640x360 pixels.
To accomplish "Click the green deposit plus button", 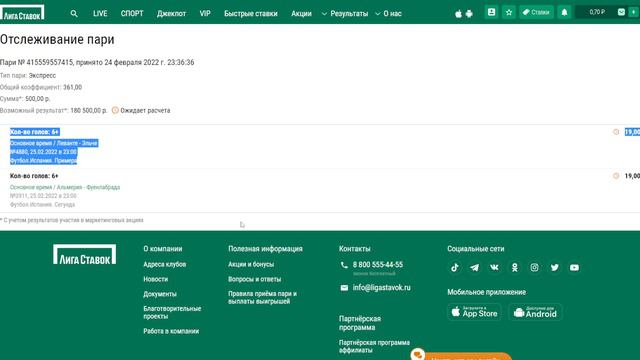I will coord(633,12).
